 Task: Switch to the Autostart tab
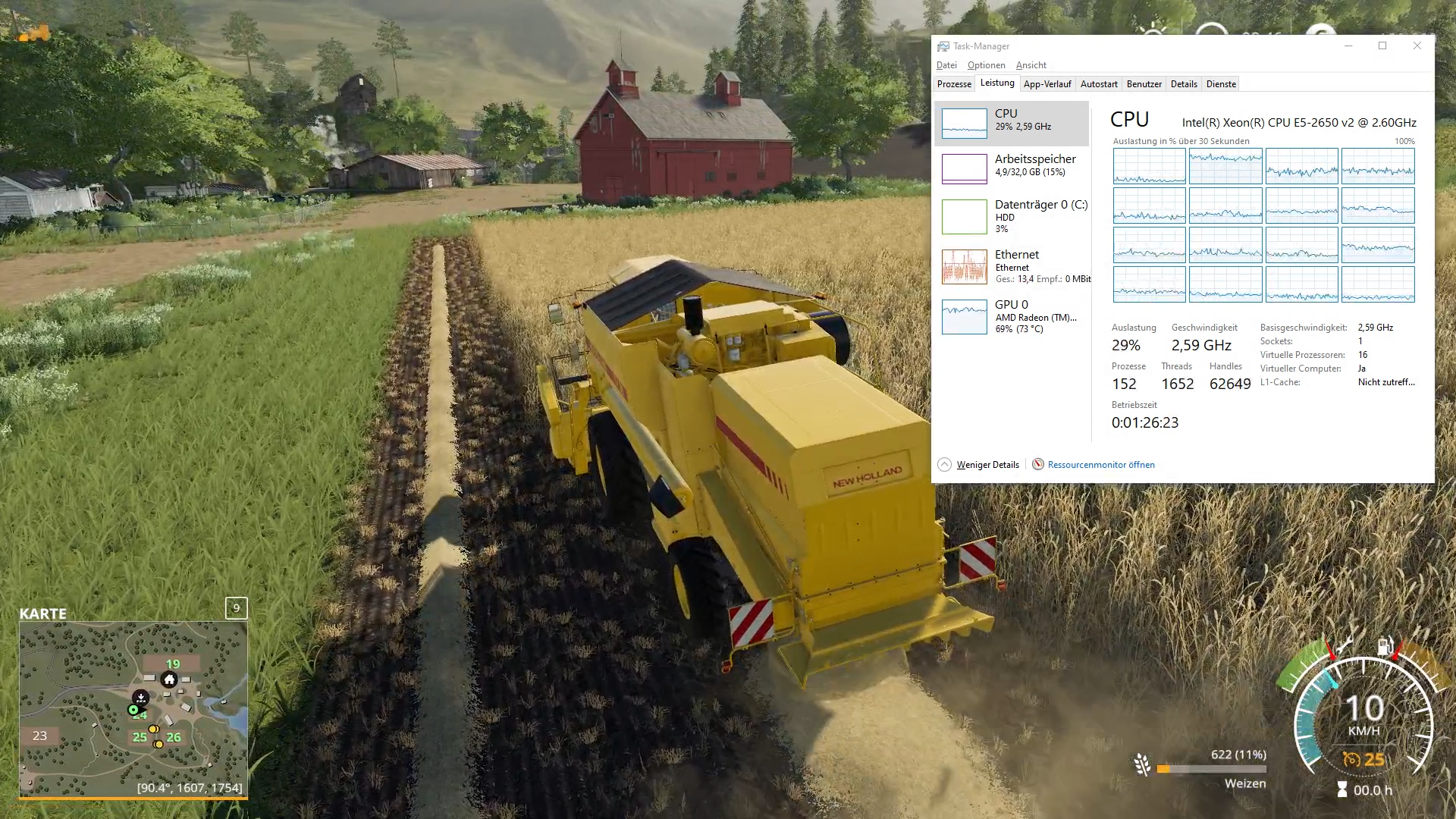point(1098,84)
